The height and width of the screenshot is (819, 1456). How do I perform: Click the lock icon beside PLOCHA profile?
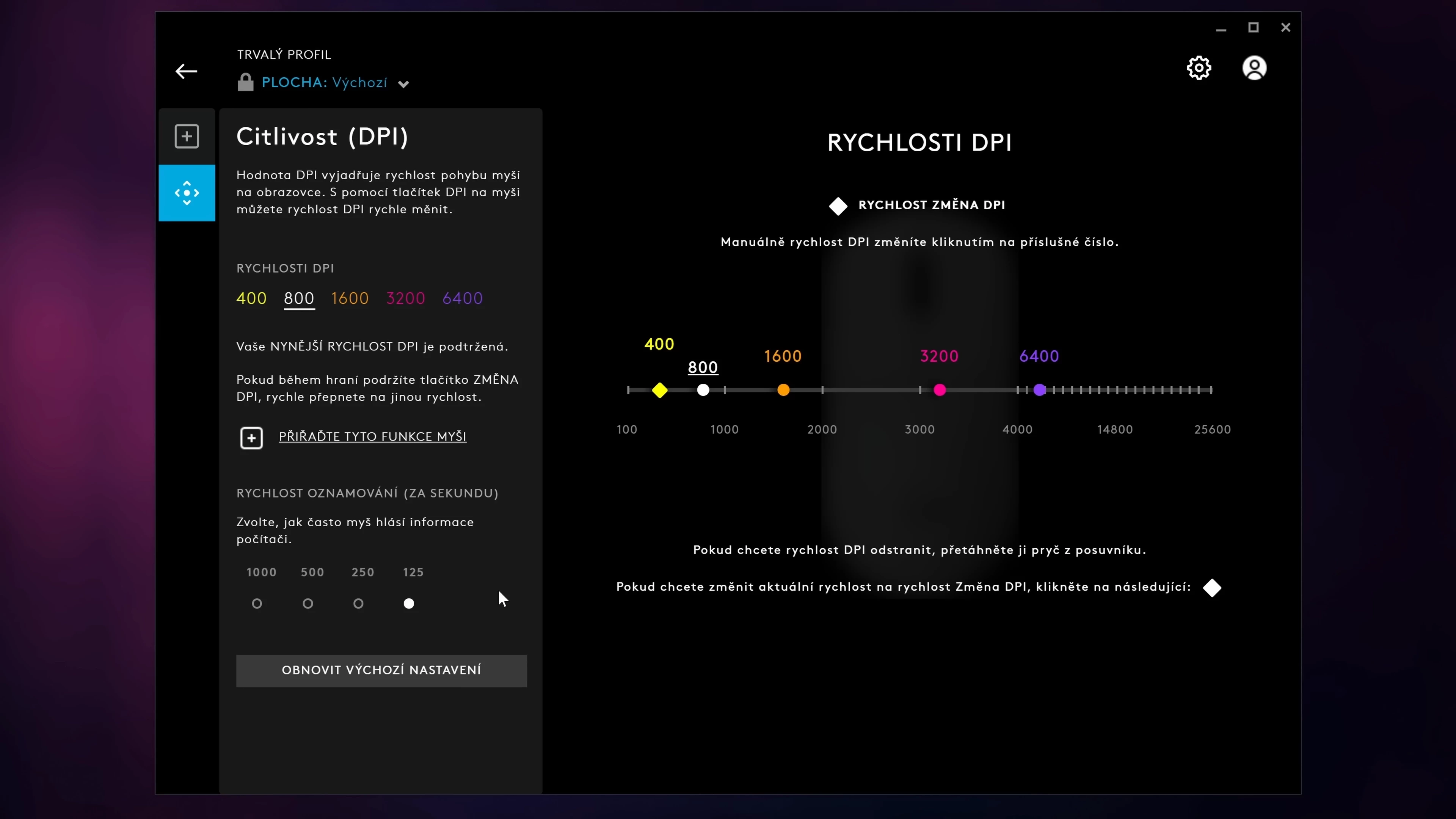245,82
